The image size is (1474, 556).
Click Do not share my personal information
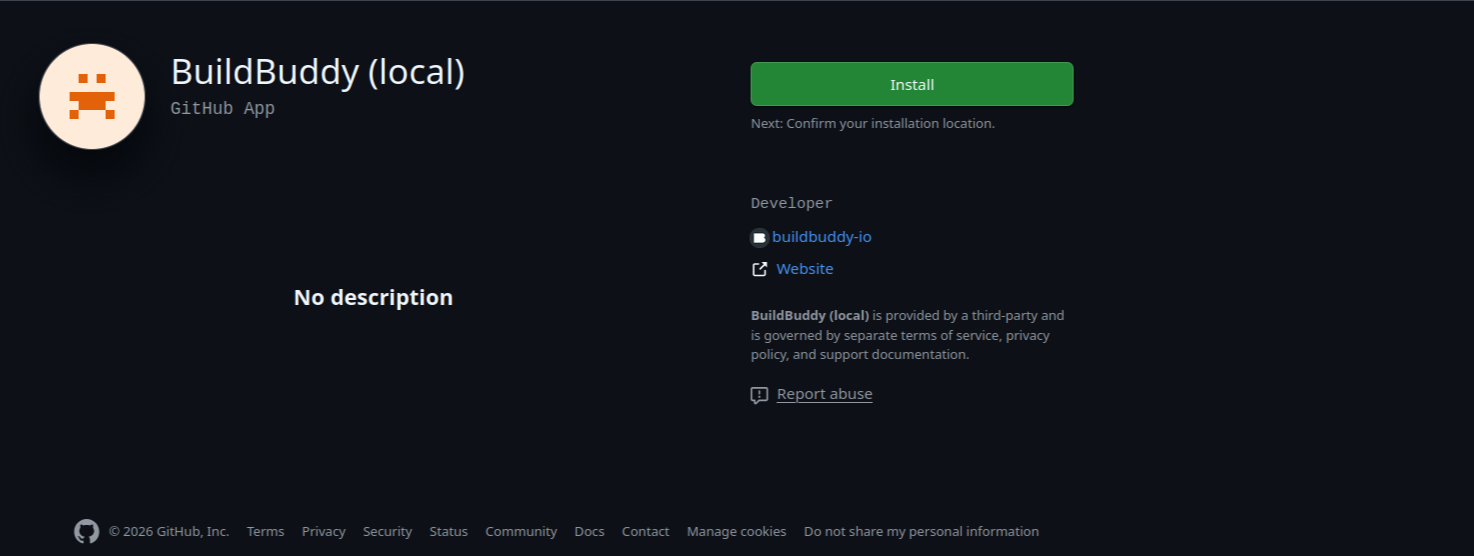coord(921,531)
